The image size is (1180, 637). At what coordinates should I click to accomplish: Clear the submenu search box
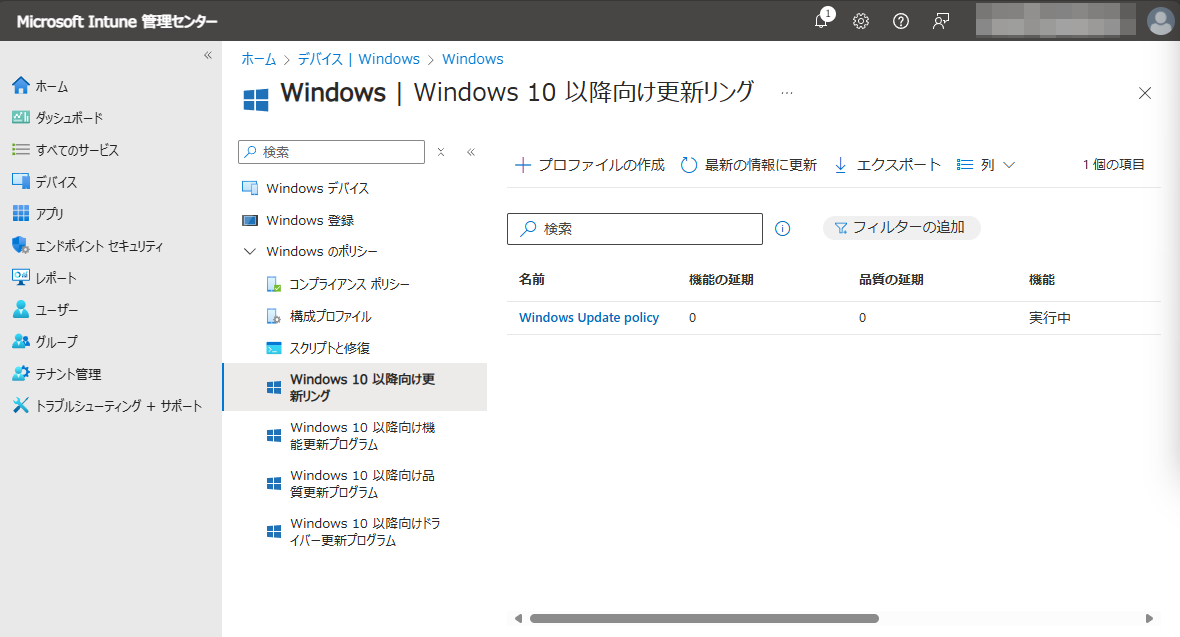click(x=441, y=152)
